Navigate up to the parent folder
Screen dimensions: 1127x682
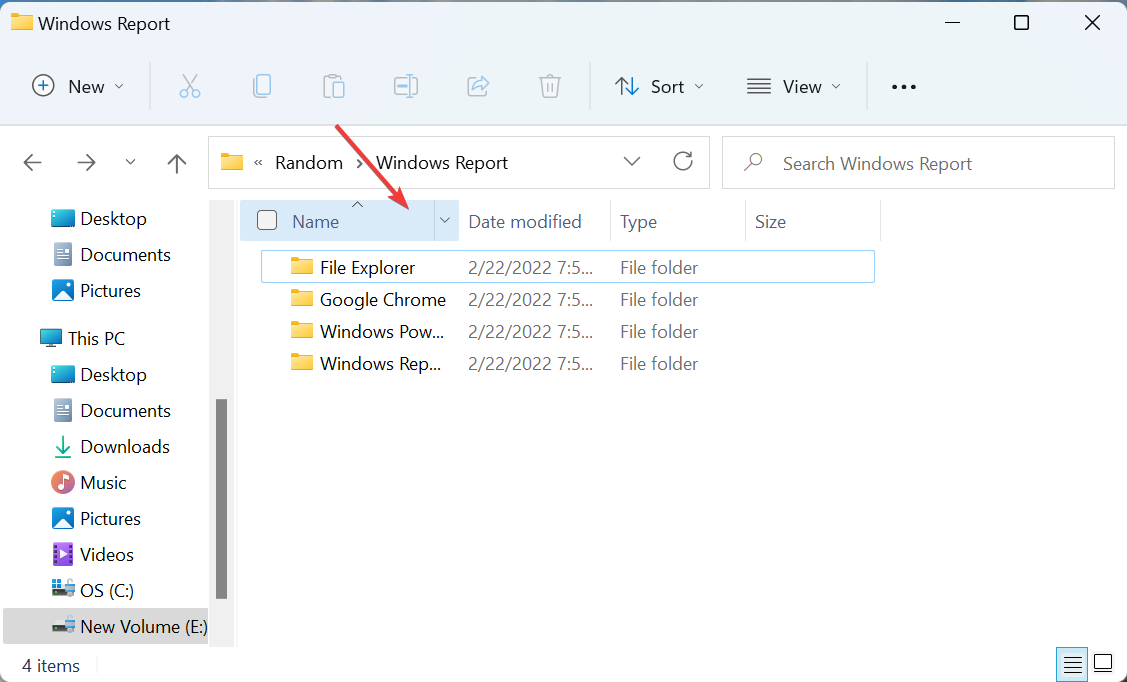176,162
